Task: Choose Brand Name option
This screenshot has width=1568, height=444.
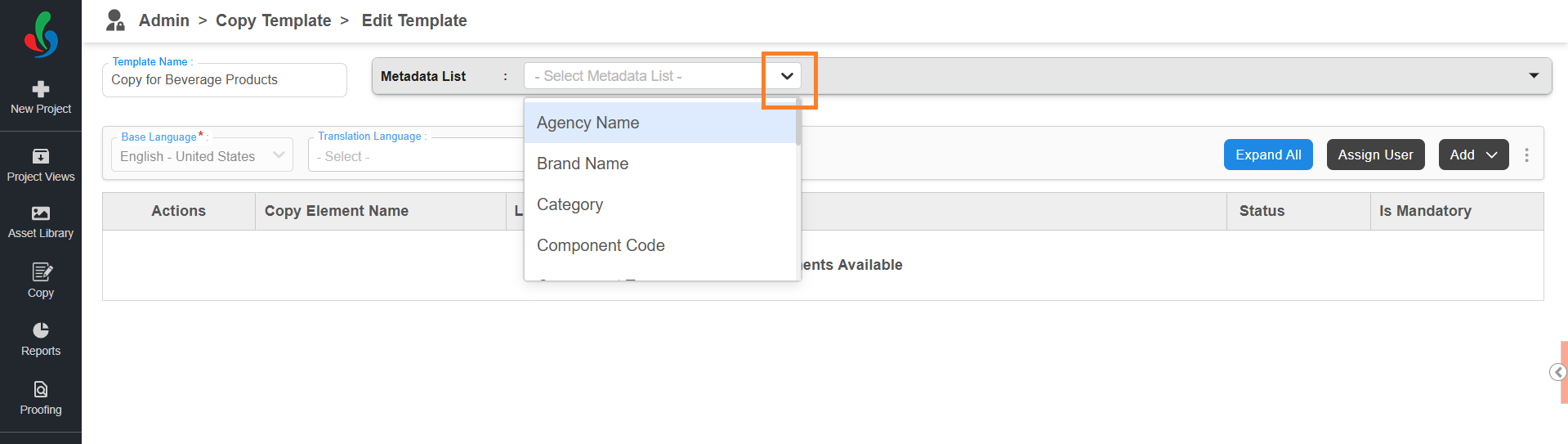Action: (582, 164)
